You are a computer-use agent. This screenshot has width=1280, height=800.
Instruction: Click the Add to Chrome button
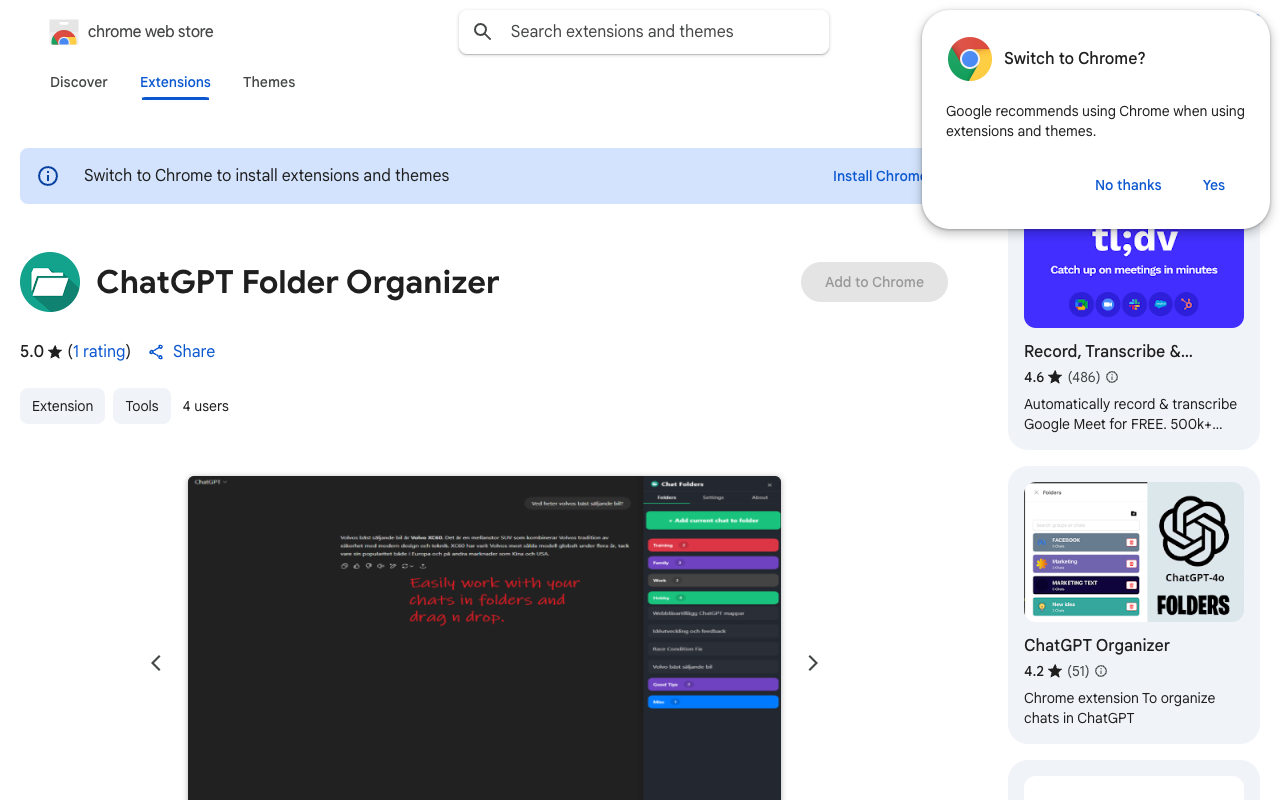[874, 282]
